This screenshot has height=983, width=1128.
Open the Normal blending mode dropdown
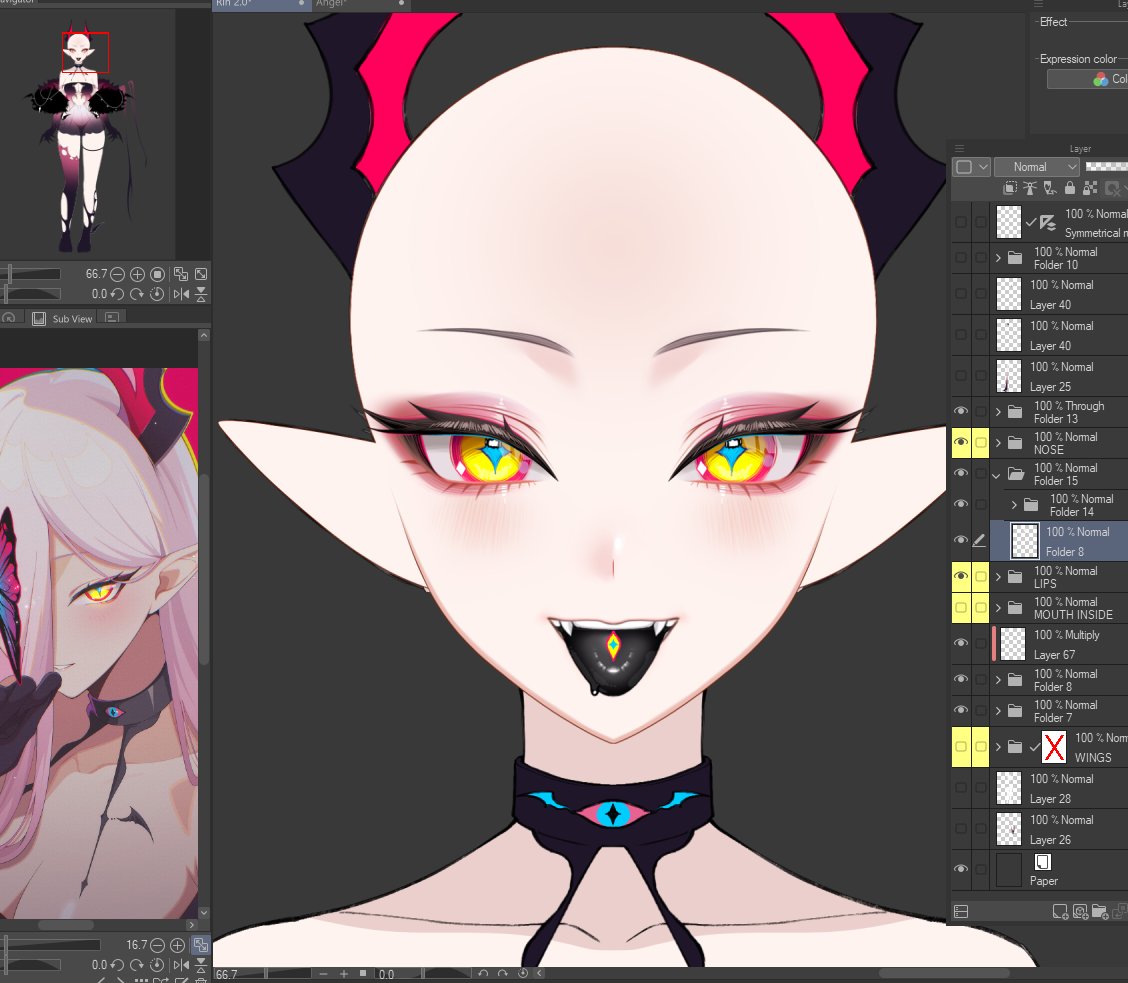coord(1037,167)
